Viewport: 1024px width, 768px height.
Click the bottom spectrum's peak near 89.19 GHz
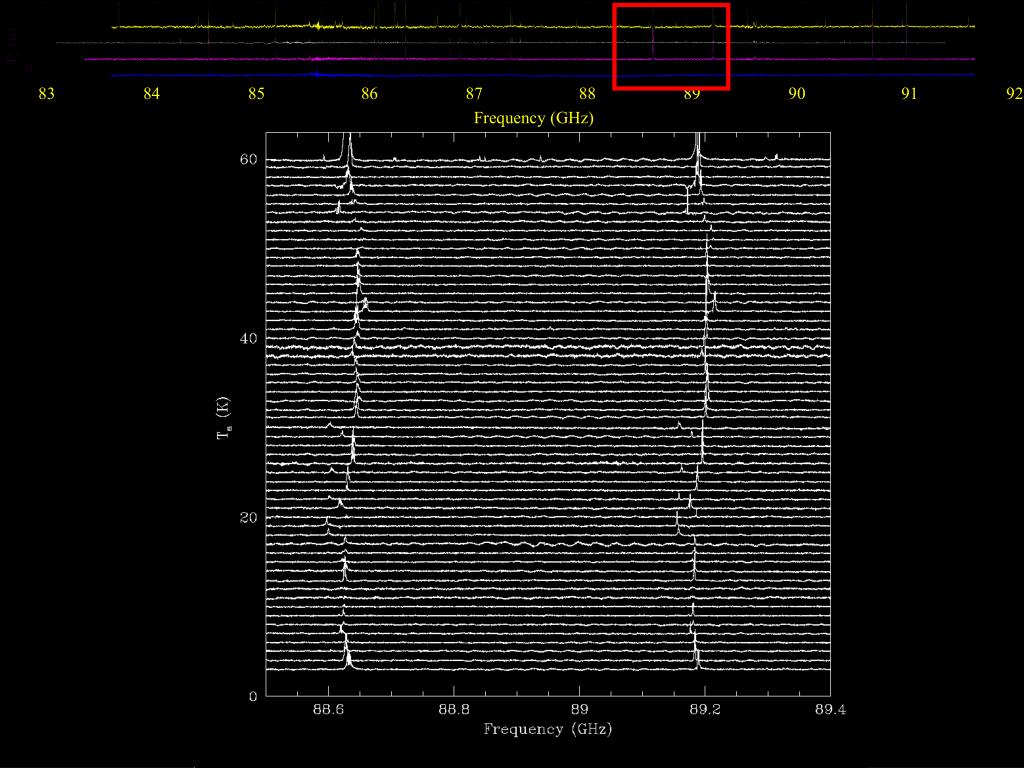[x=696, y=658]
